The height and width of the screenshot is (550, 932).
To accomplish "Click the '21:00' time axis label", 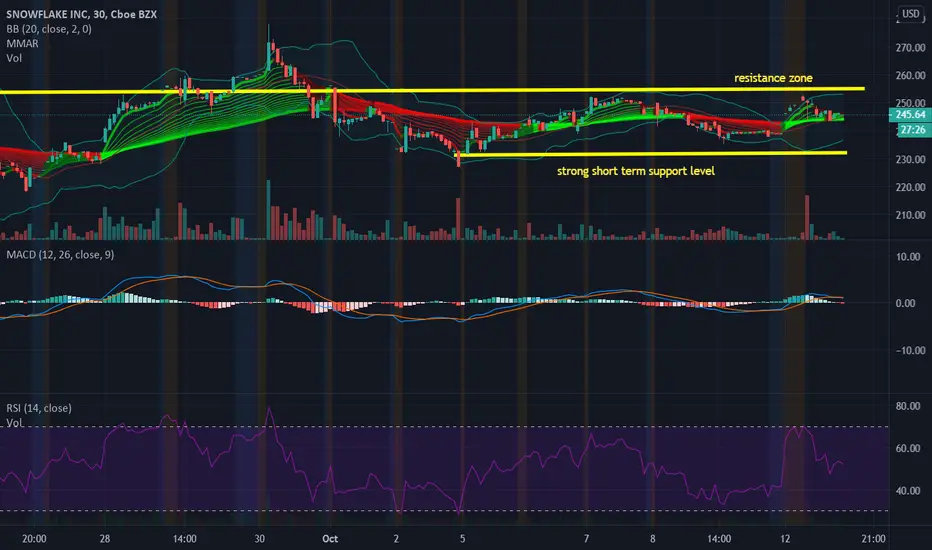I will 873,539.
